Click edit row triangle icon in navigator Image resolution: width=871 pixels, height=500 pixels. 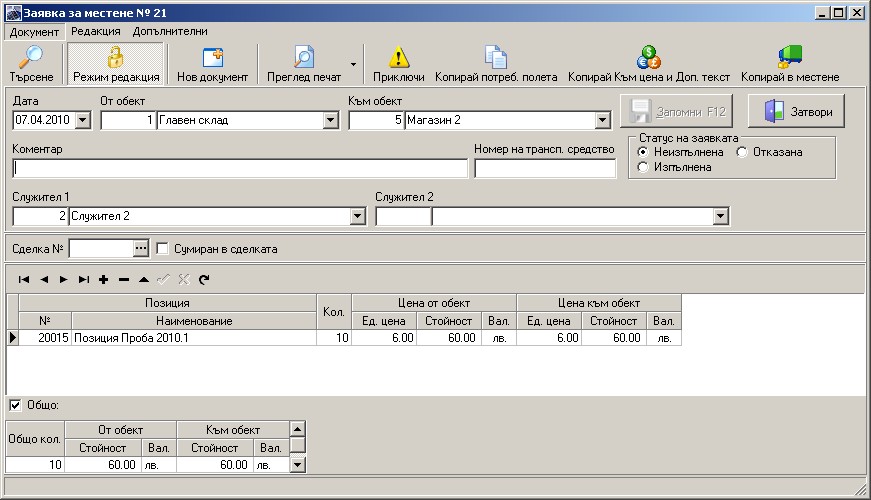tap(144, 279)
